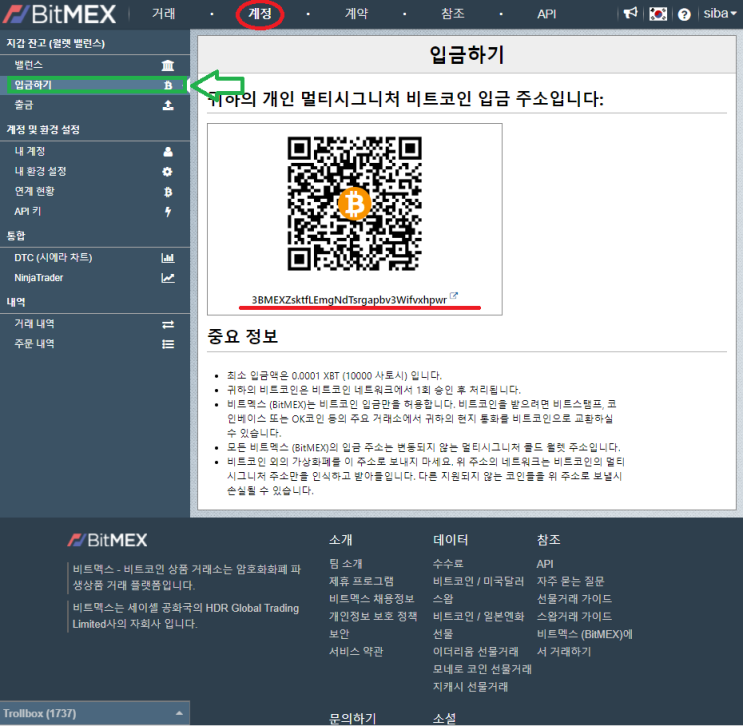Click the lightning bolt icon beside API 키
743x726 pixels.
point(168,212)
